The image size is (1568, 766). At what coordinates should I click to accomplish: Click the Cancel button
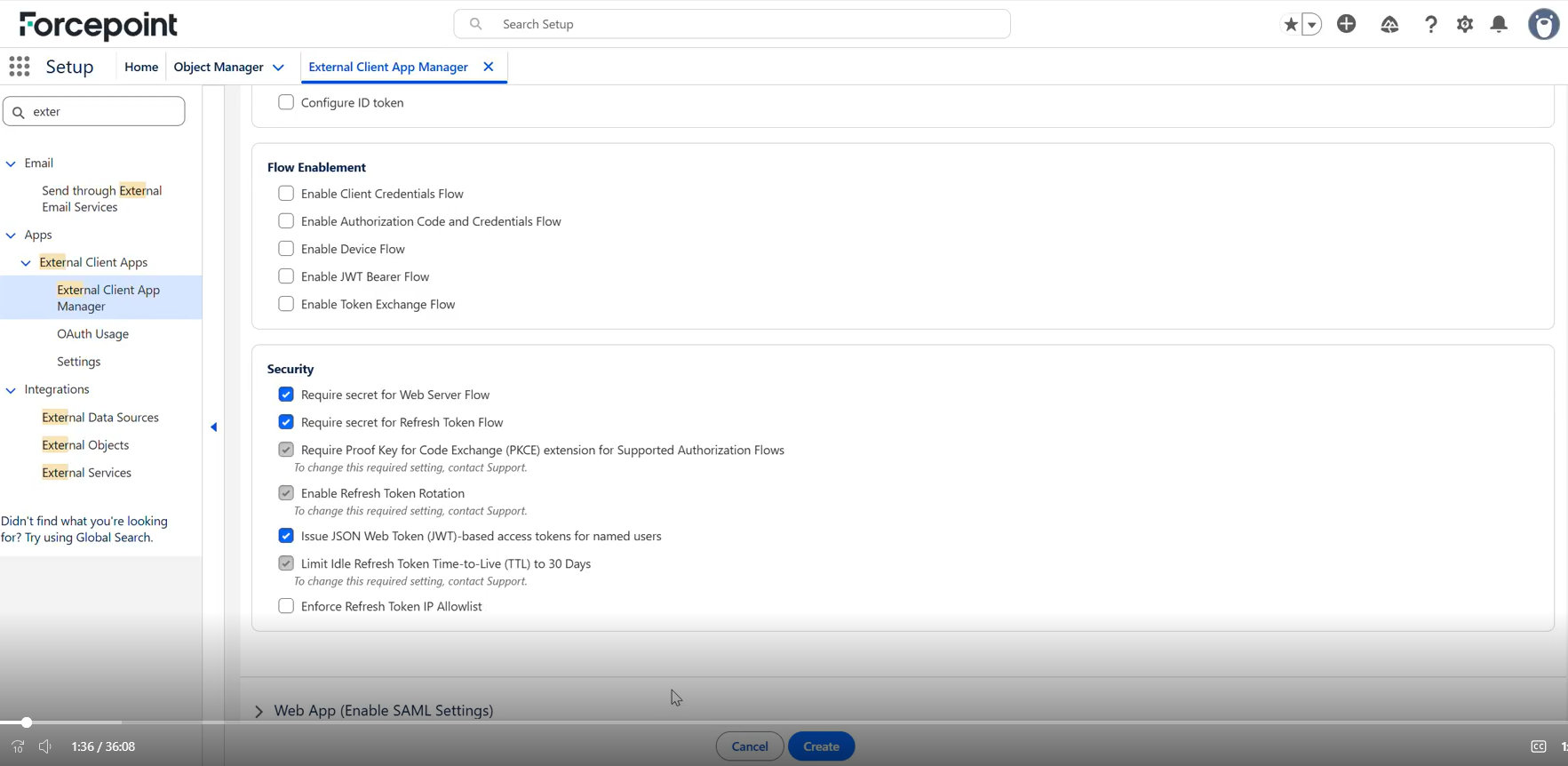[750, 746]
